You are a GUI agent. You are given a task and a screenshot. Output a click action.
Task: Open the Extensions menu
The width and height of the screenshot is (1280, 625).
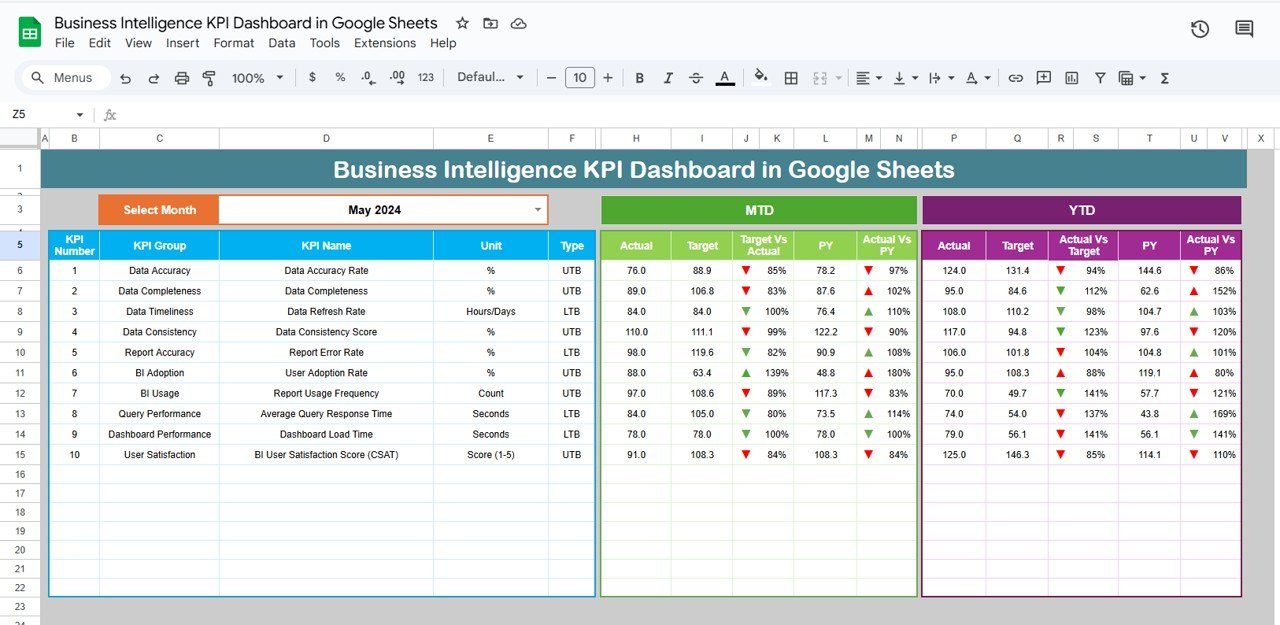385,43
